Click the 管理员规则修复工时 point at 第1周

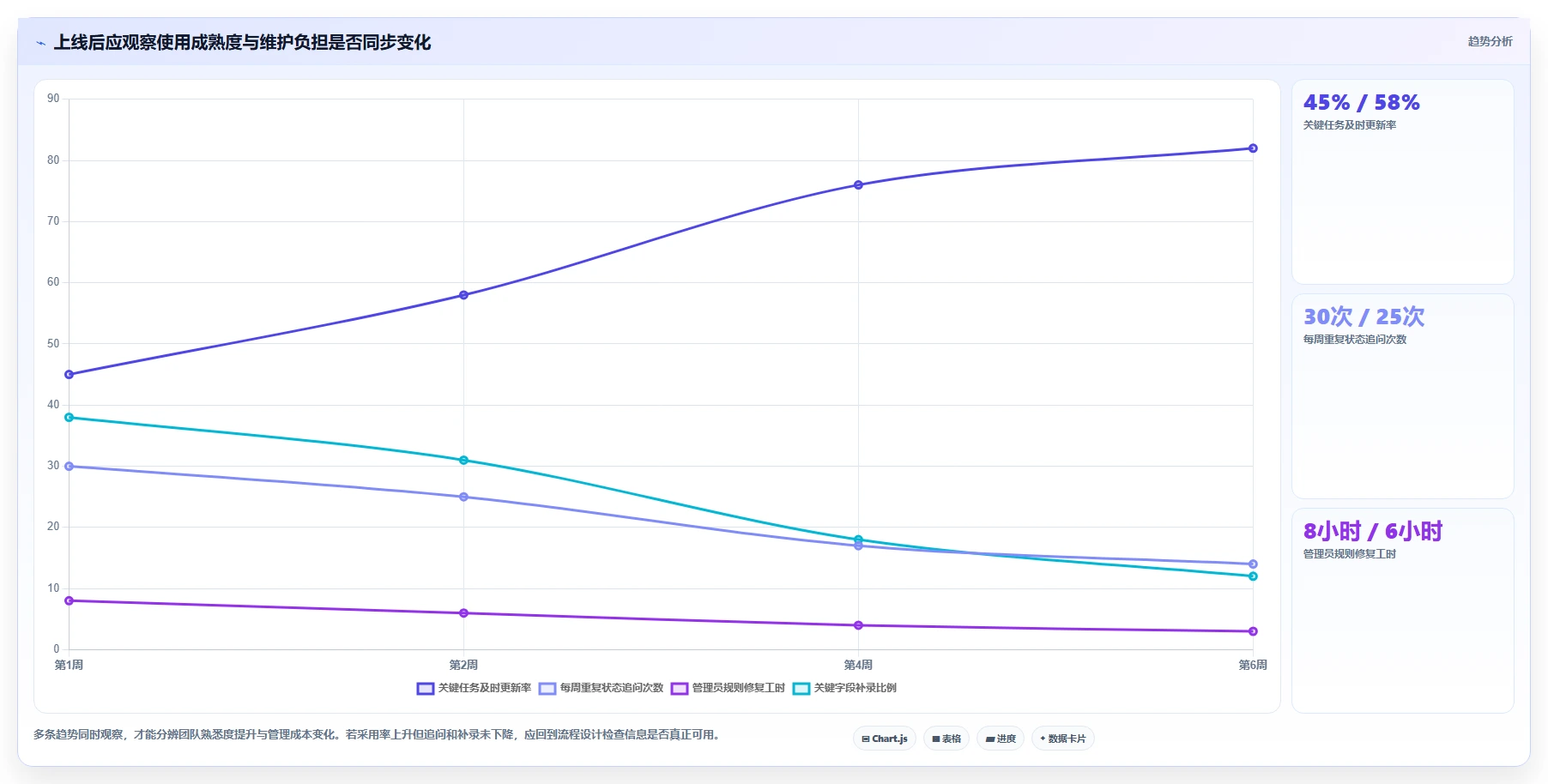(x=70, y=601)
